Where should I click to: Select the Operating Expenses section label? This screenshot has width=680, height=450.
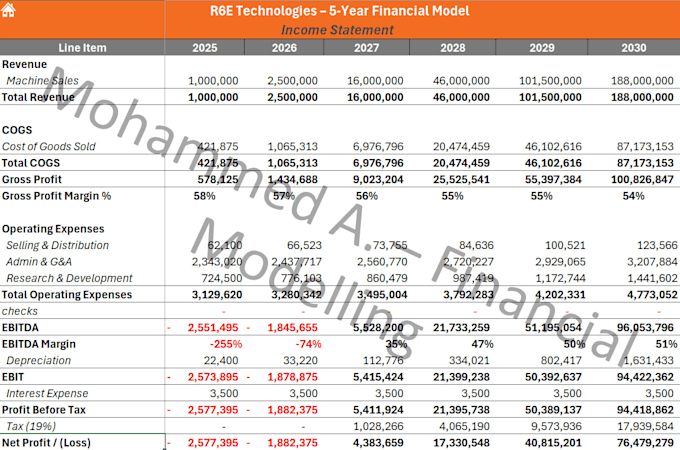[53, 229]
